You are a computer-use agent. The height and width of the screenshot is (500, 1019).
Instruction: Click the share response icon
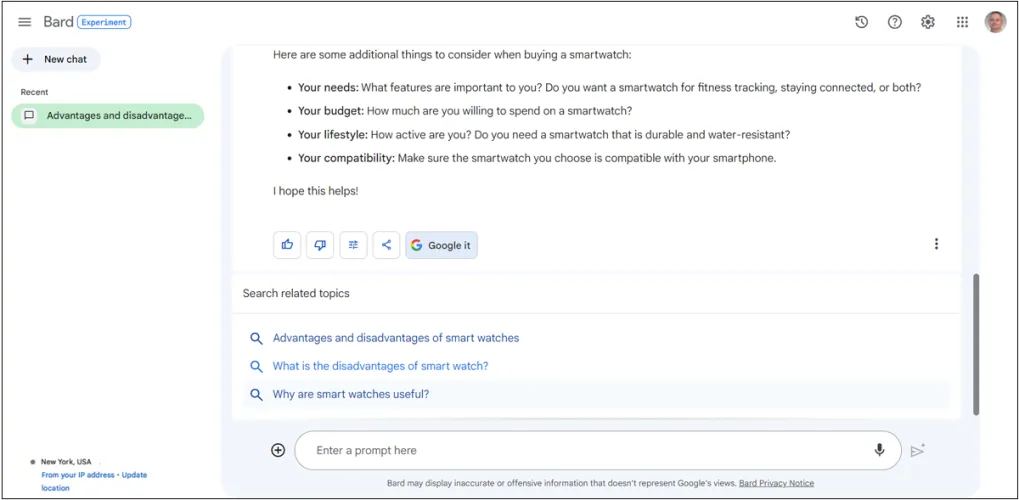(x=386, y=245)
